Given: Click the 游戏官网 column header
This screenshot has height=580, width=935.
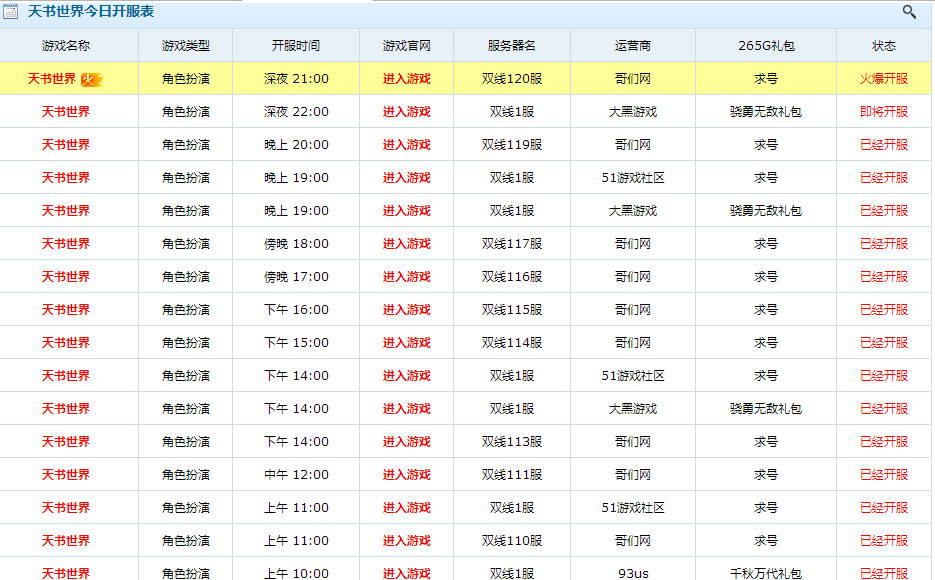Looking at the screenshot, I should [406, 46].
